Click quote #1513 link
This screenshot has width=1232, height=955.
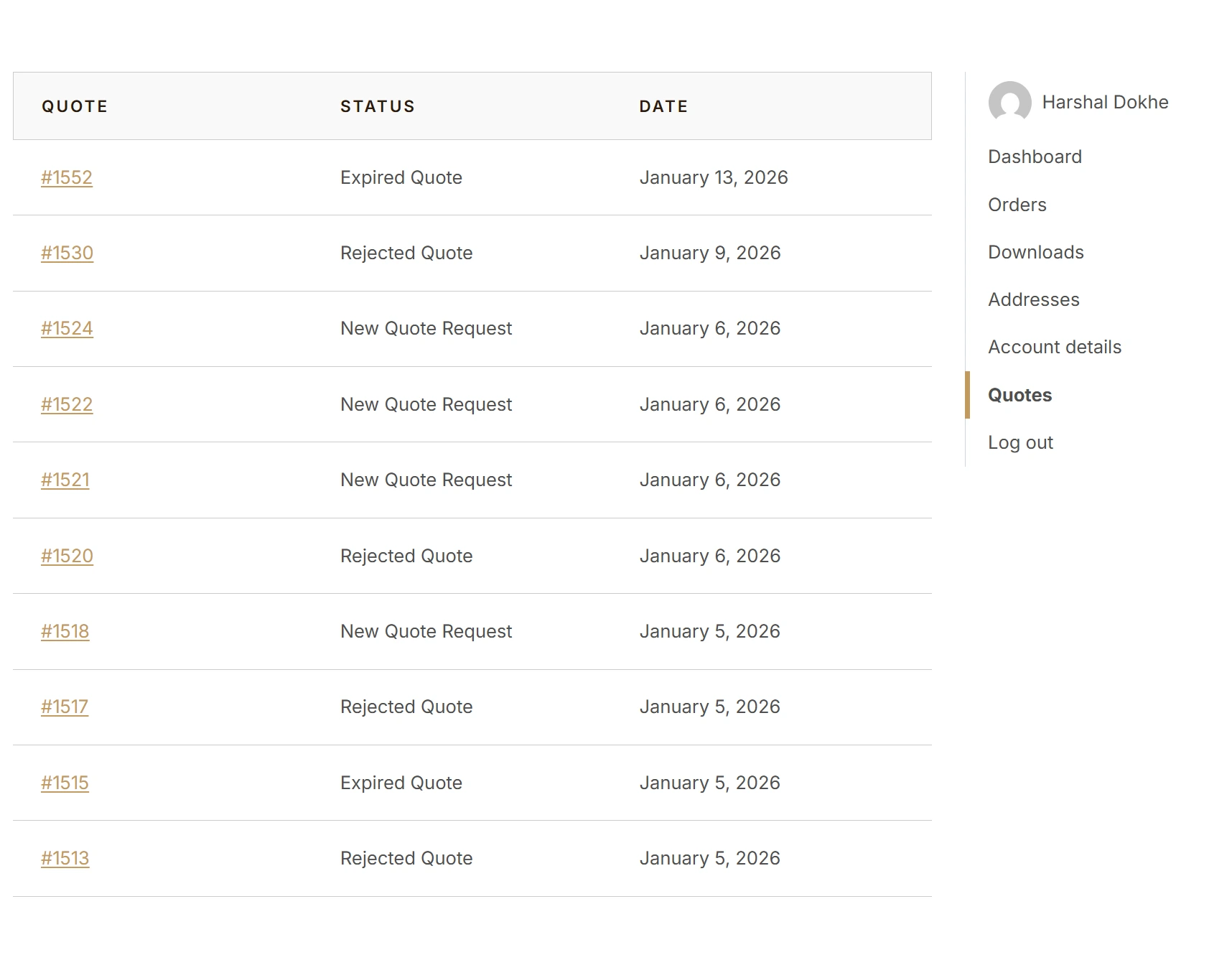pyautogui.click(x=65, y=858)
